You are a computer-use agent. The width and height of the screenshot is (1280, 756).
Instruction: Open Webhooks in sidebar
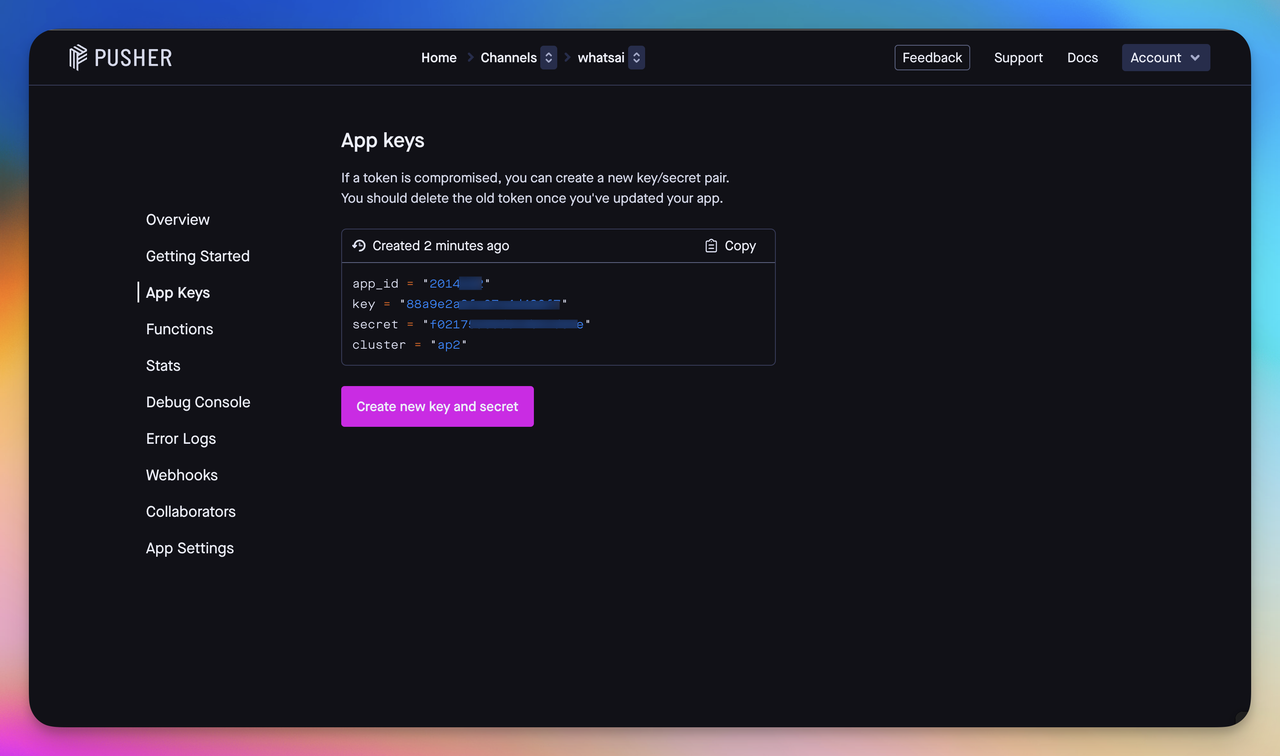182,475
